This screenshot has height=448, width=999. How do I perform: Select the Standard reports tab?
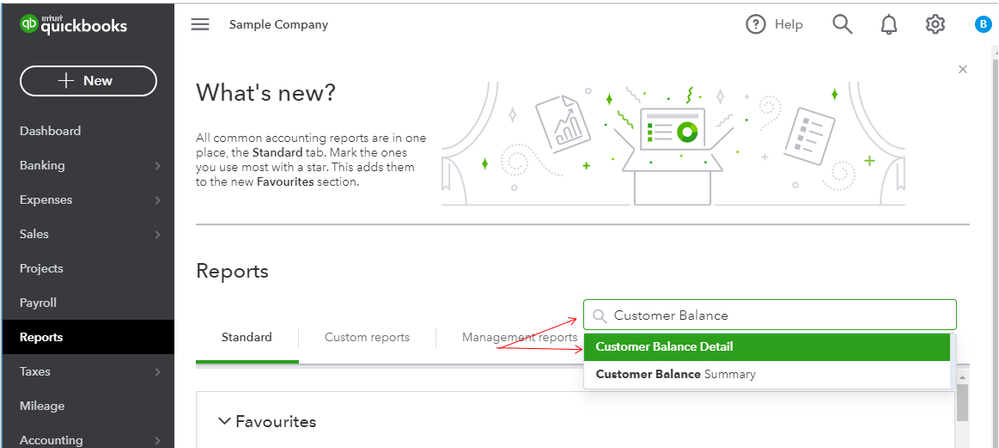point(246,337)
